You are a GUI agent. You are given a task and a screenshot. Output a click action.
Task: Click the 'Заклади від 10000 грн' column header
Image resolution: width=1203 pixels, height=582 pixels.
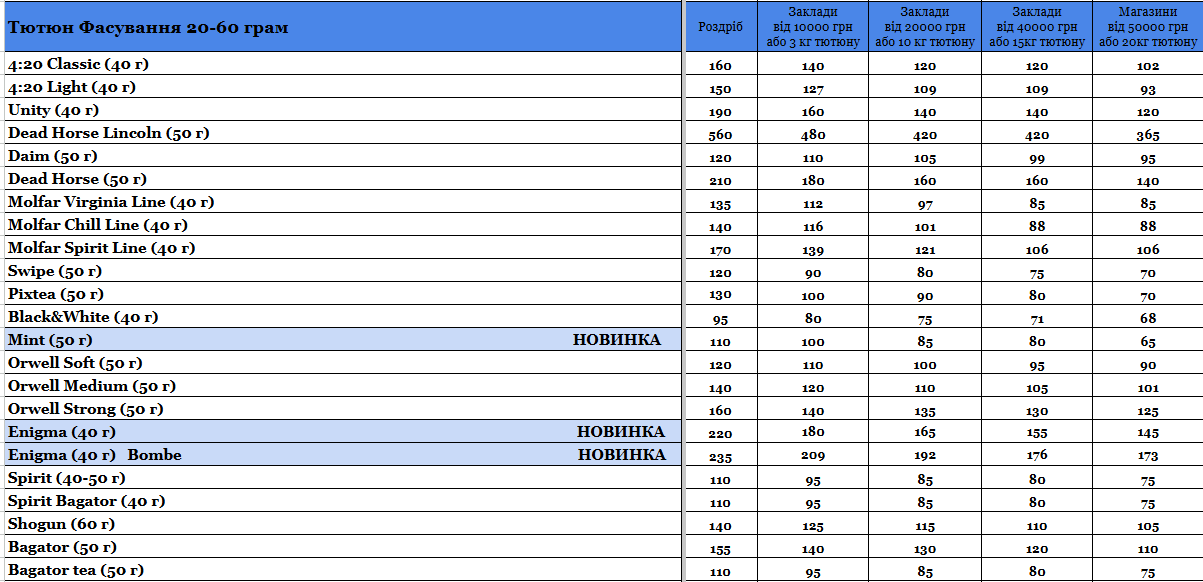[x=813, y=26]
